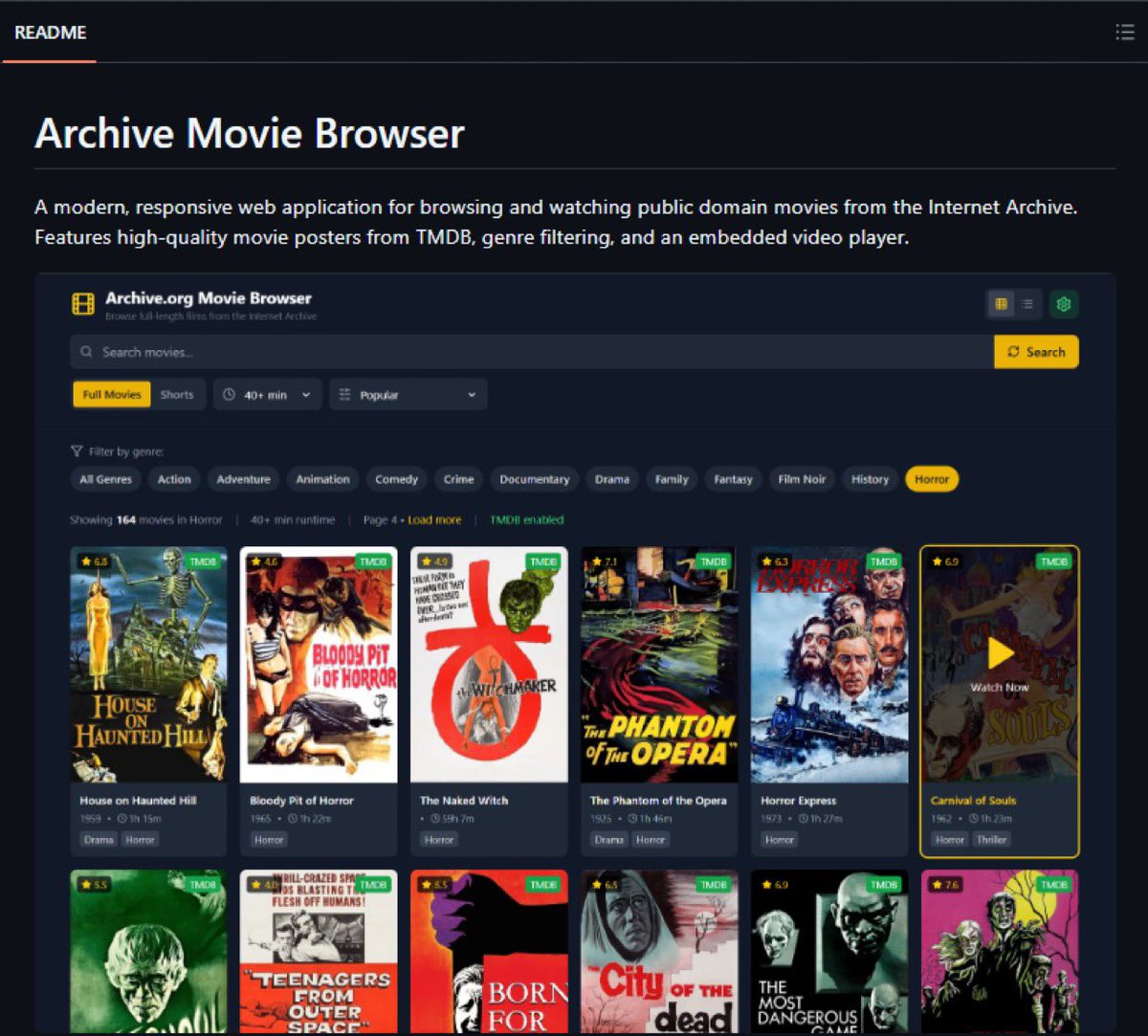This screenshot has height=1036, width=1148.
Task: Click the Archive Movie Browser heading
Action: [x=250, y=133]
